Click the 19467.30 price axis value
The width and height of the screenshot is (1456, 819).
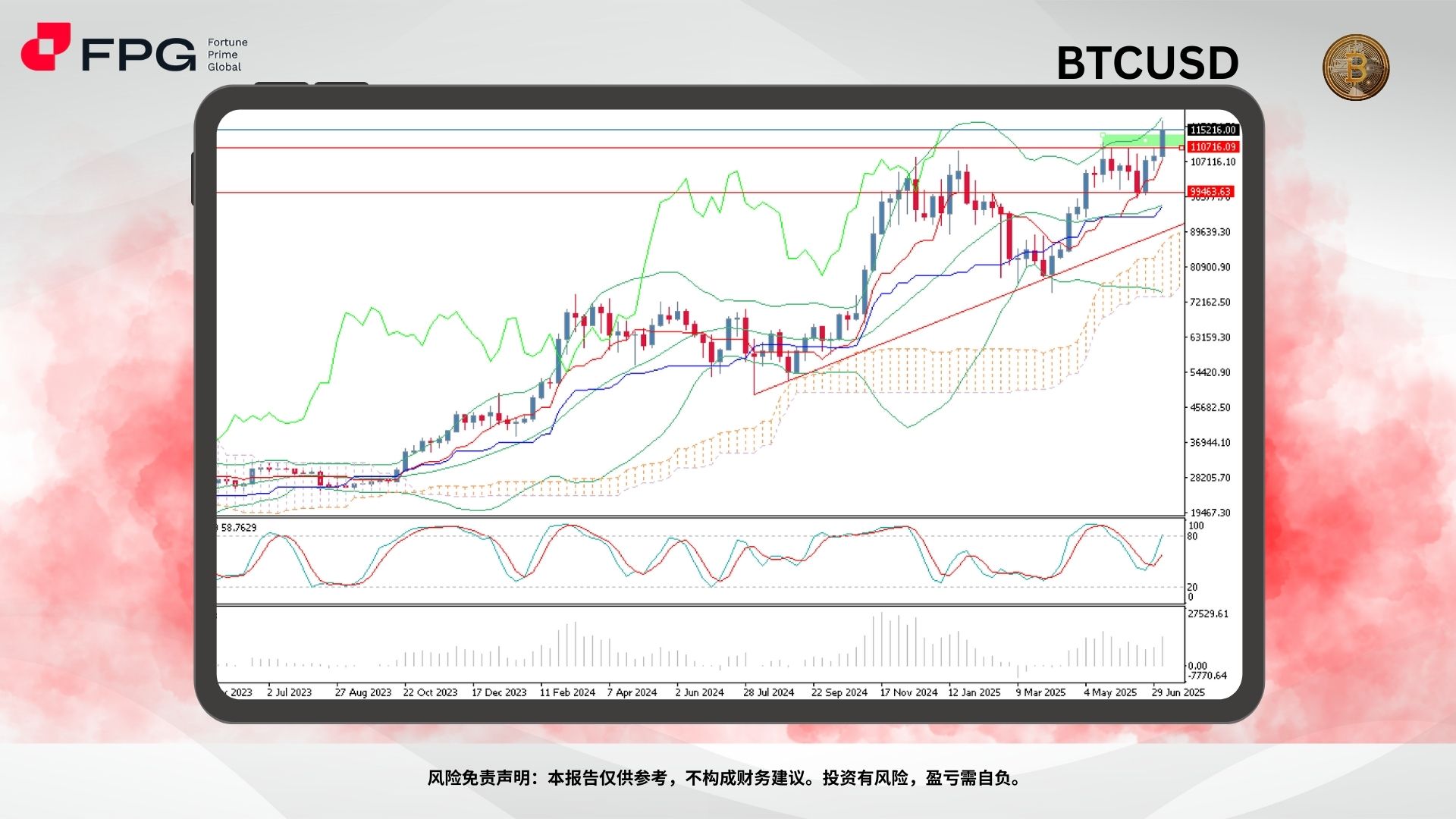(x=1210, y=513)
